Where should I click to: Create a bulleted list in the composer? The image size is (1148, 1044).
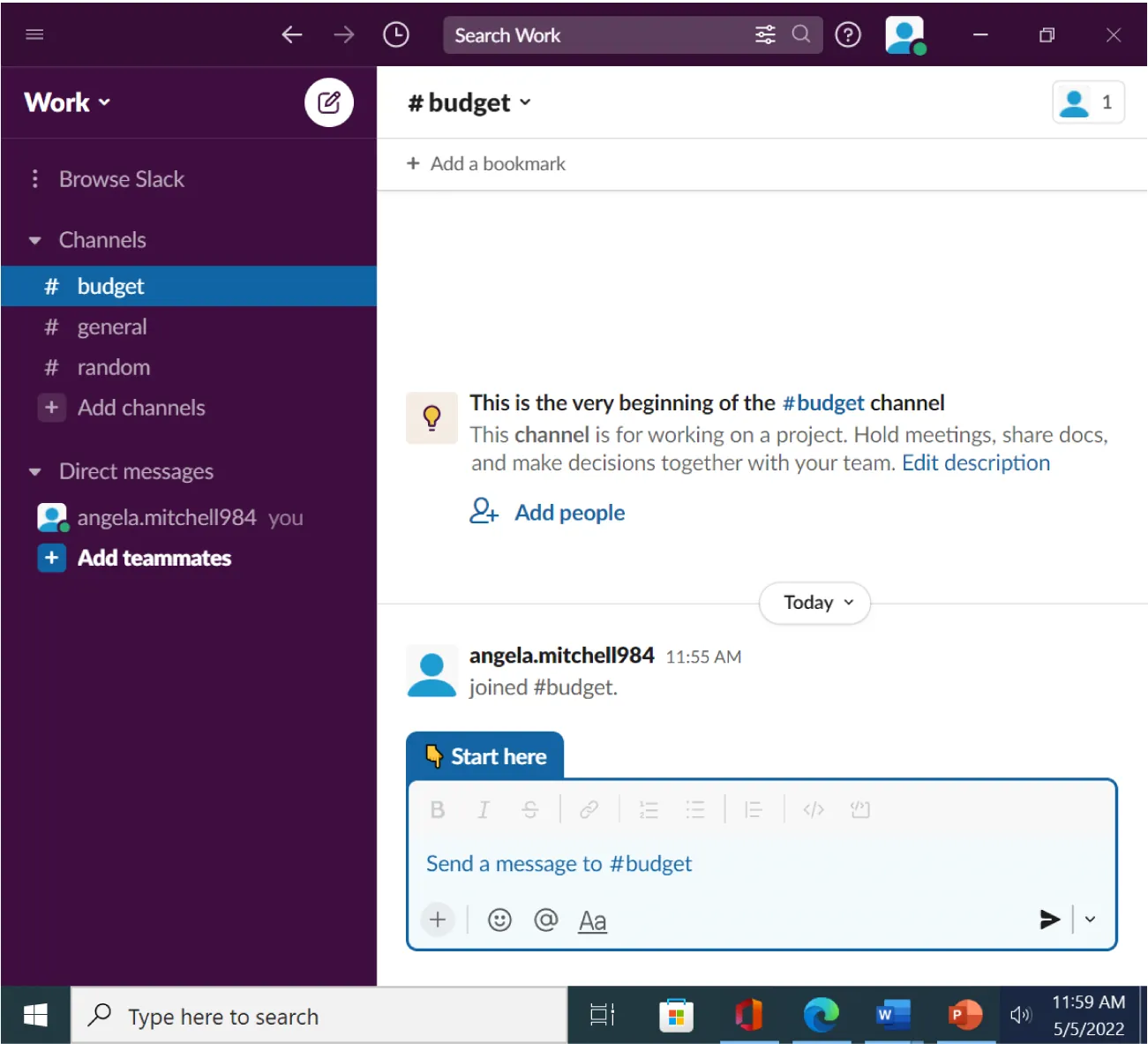(x=695, y=809)
